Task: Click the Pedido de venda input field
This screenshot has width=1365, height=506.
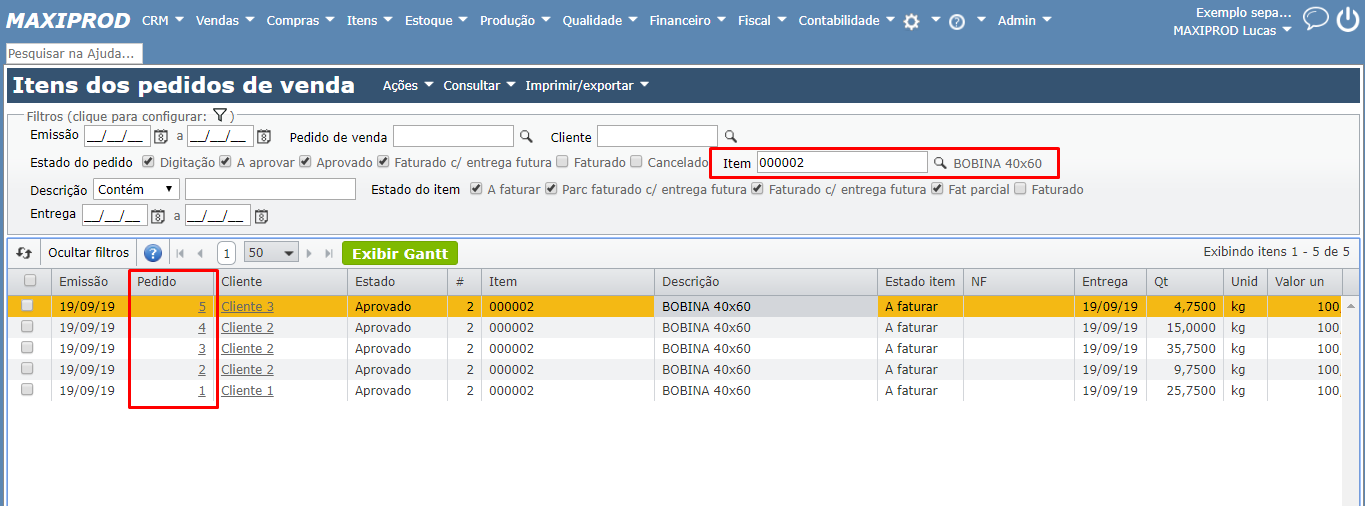Action: pyautogui.click(x=453, y=137)
